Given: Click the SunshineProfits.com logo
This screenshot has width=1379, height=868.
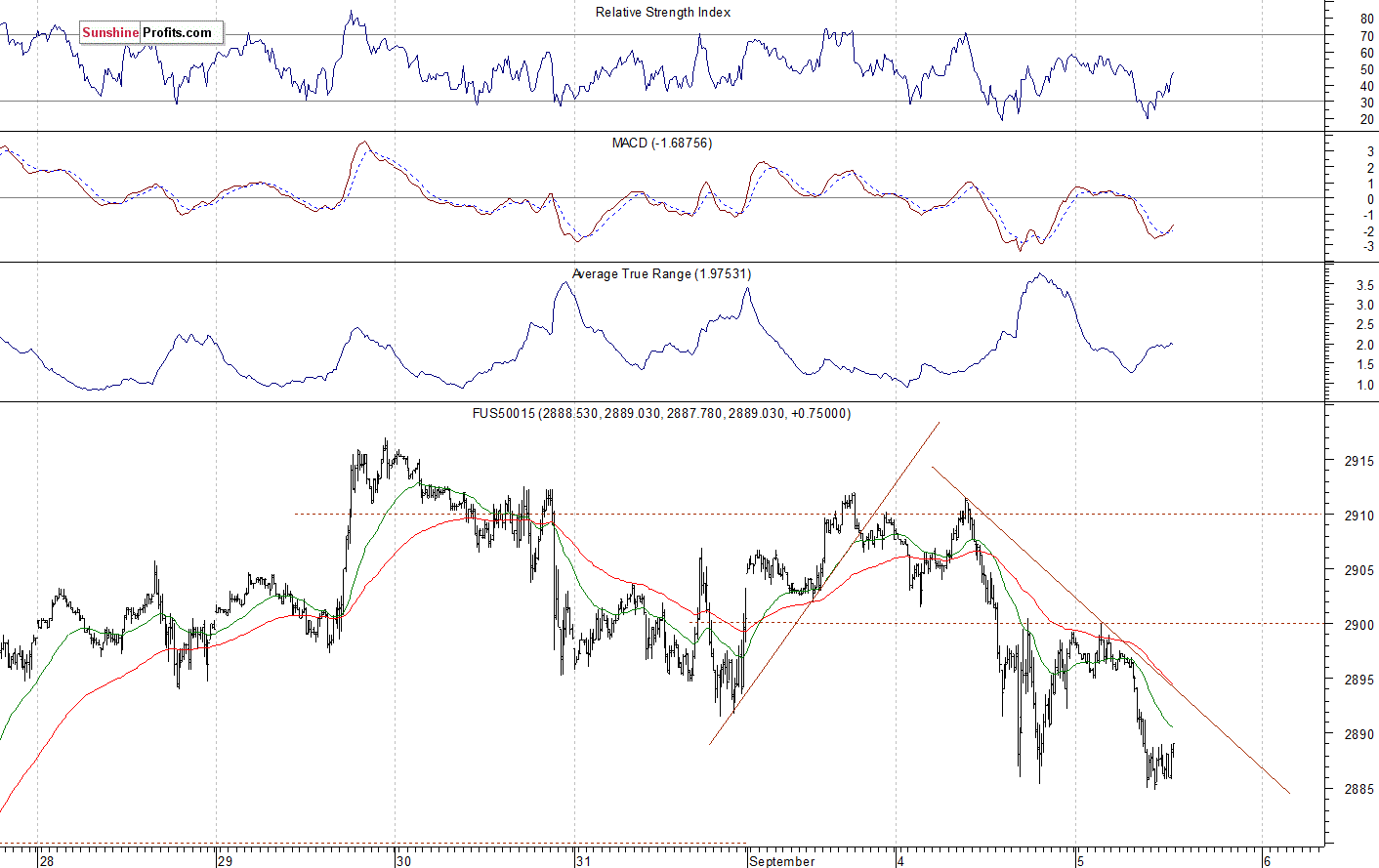Looking at the screenshot, I should pos(151,32).
